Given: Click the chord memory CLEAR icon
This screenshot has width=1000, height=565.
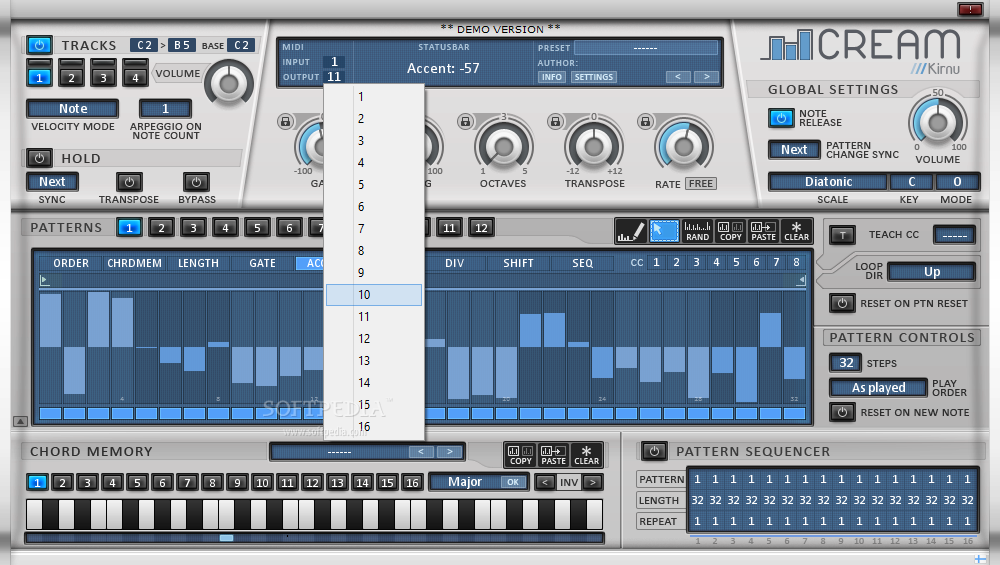Looking at the screenshot, I should pyautogui.click(x=586, y=455).
